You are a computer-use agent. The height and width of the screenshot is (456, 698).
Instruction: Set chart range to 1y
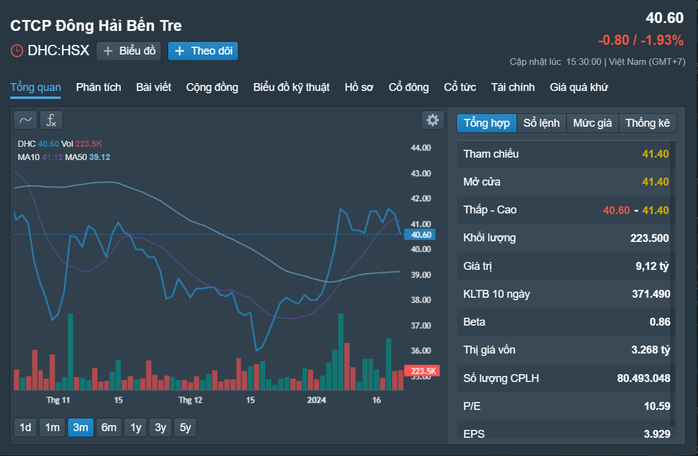[x=135, y=428]
